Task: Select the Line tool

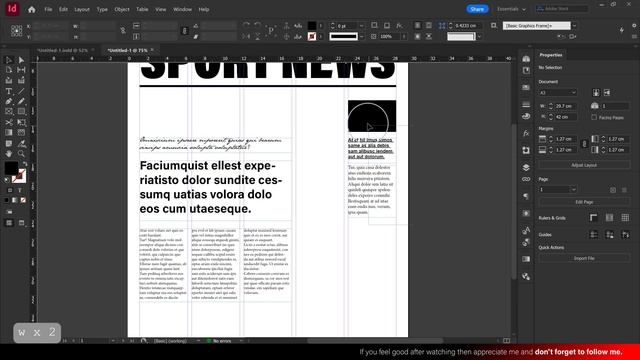Action: [21, 91]
